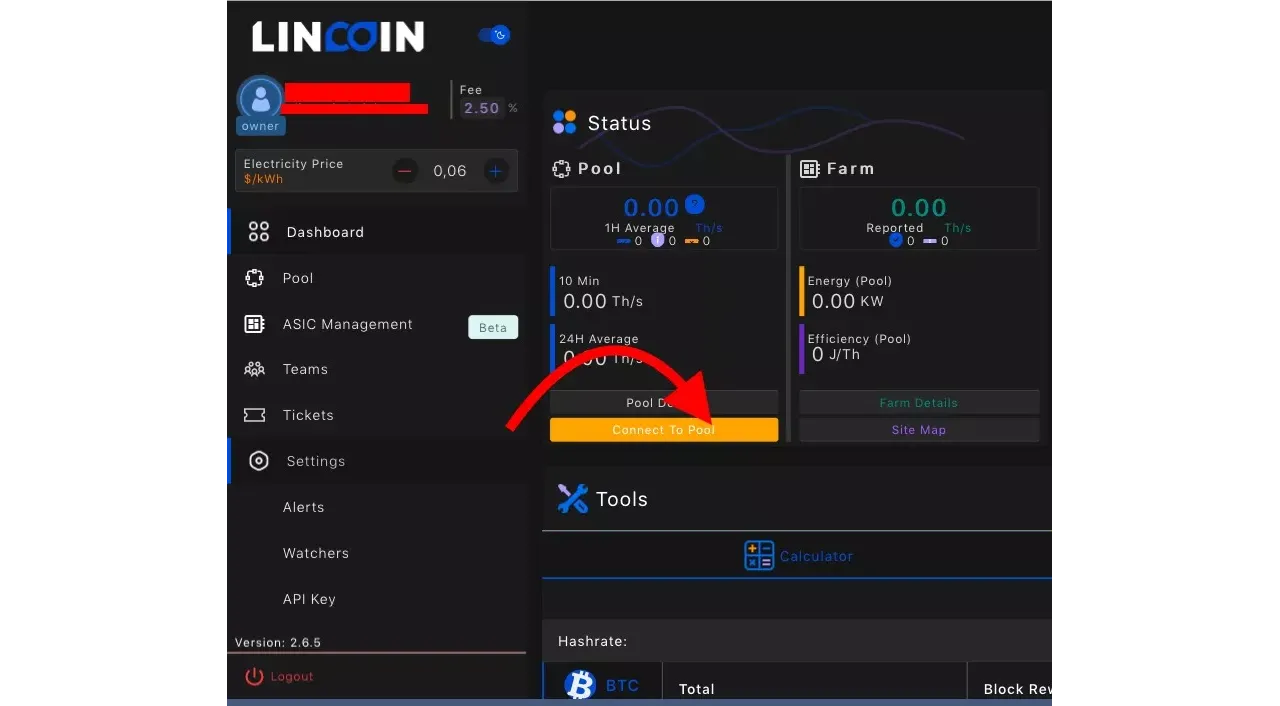Click the Calculator icon

coord(759,556)
